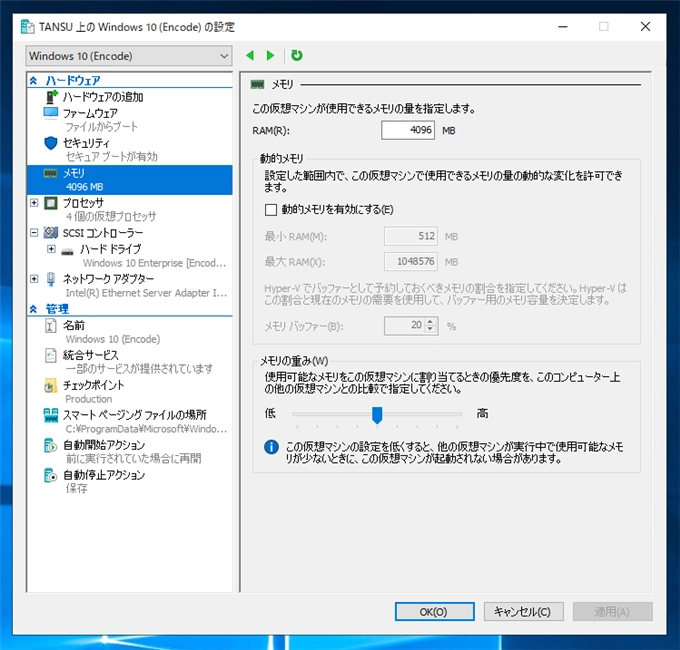680x650 pixels.
Task: Click the 'Production' checkpoint text
Action: (88, 399)
